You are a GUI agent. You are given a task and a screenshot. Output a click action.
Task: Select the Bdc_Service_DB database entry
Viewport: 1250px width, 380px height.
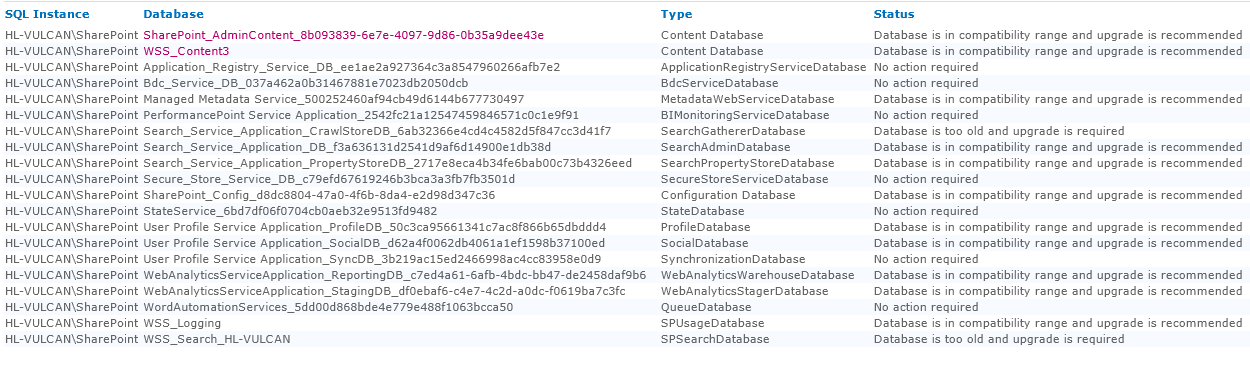coord(305,83)
